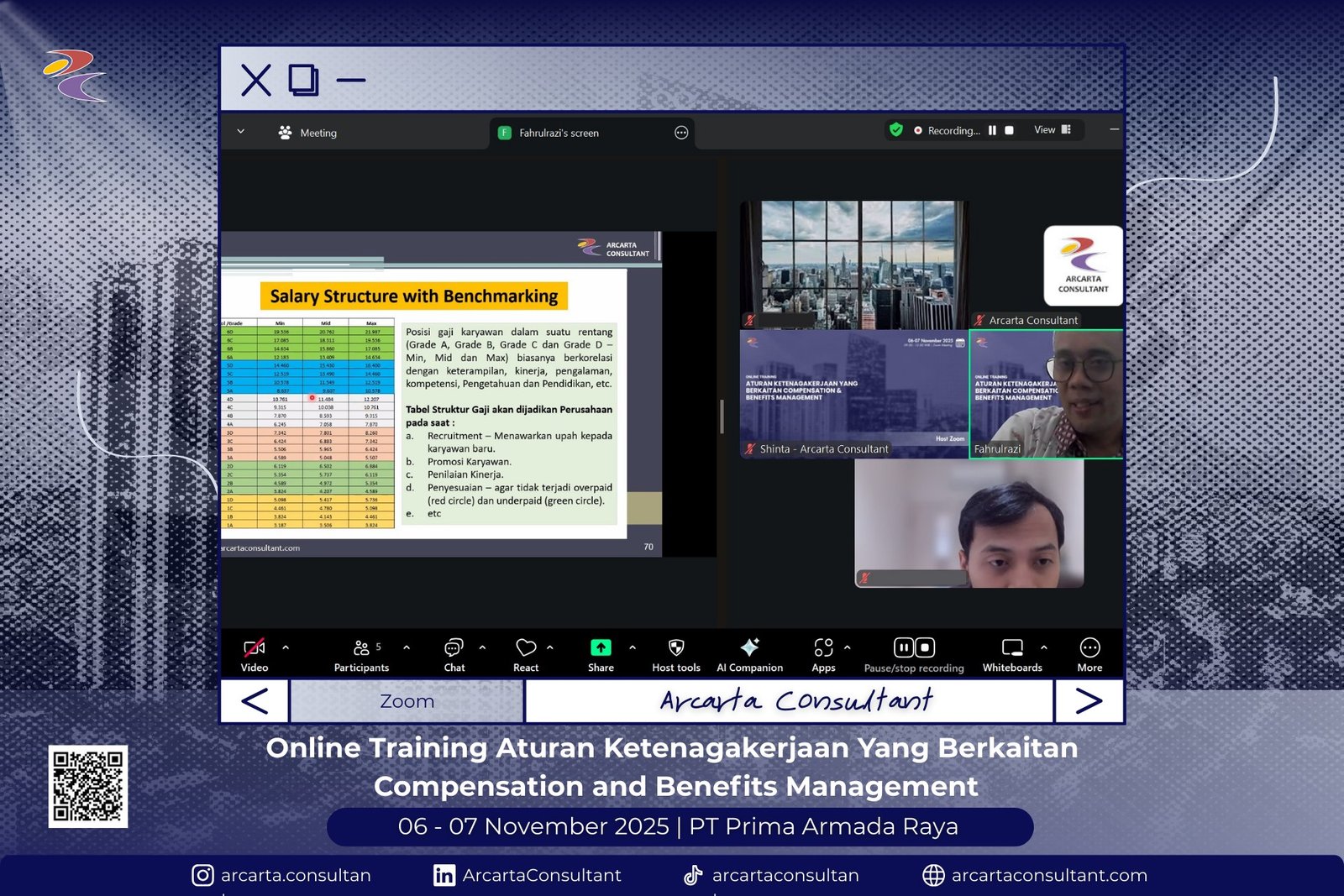Click the More options icon
This screenshot has height=896, width=1344.
pyautogui.click(x=1089, y=649)
